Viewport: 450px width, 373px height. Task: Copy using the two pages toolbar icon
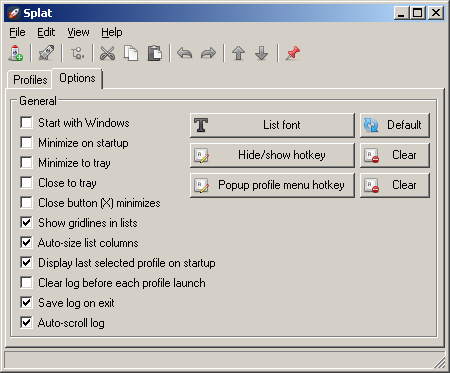[131, 53]
